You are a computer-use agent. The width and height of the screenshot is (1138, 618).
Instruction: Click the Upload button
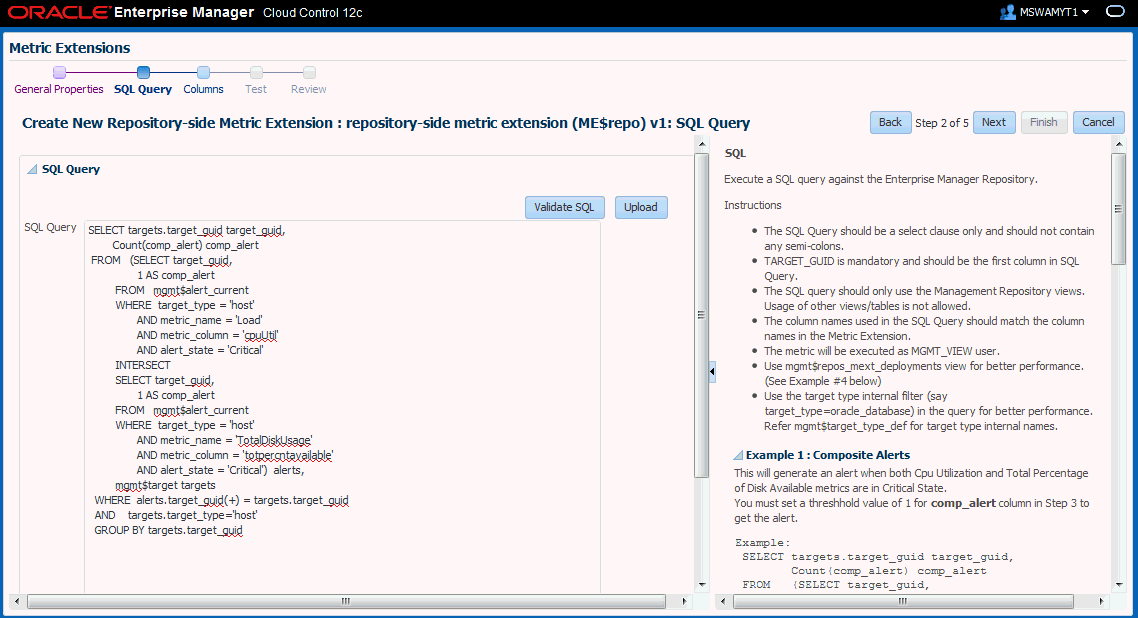pyautogui.click(x=641, y=207)
